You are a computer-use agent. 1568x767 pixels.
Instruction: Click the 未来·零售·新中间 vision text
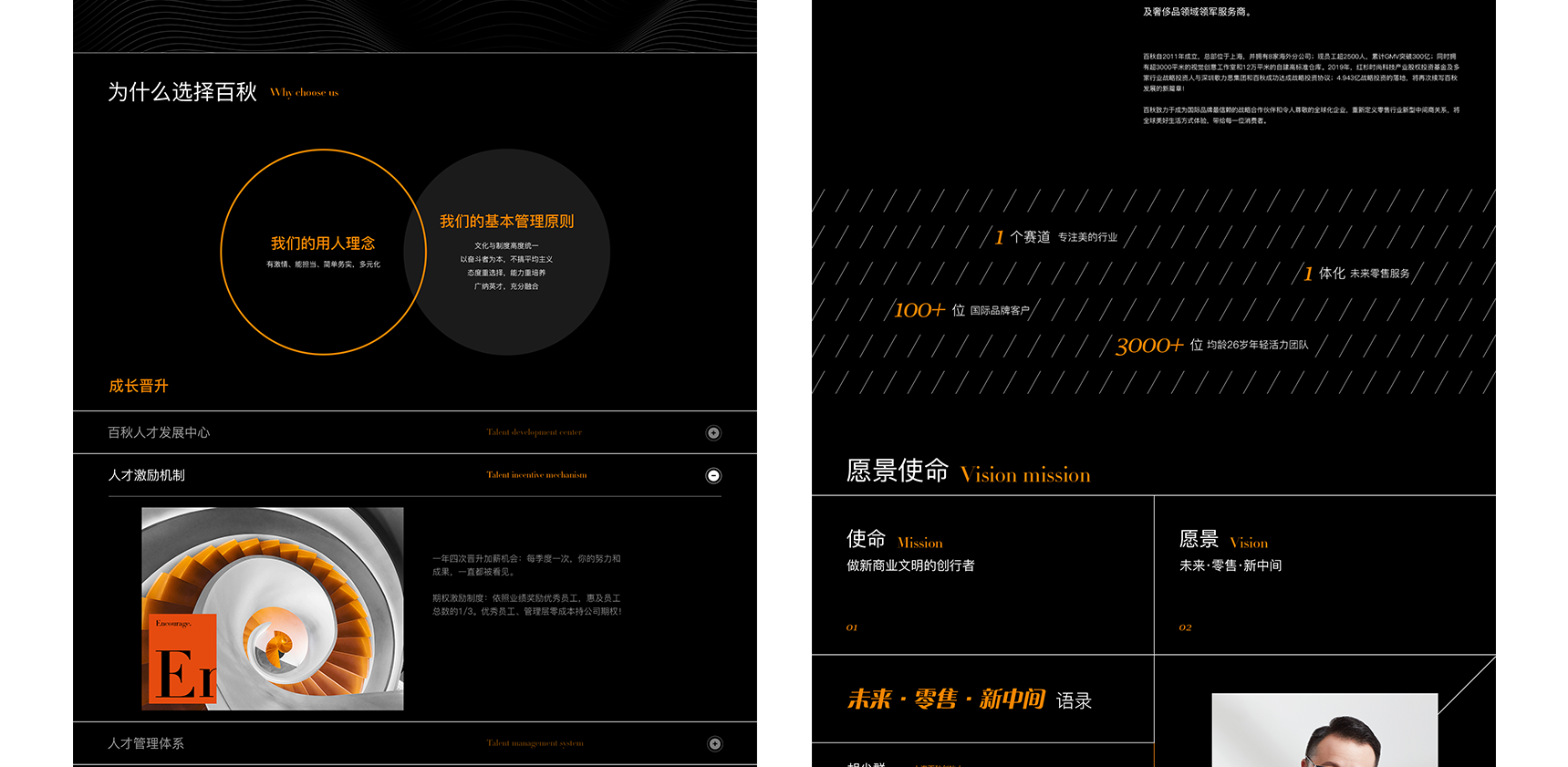point(1231,565)
